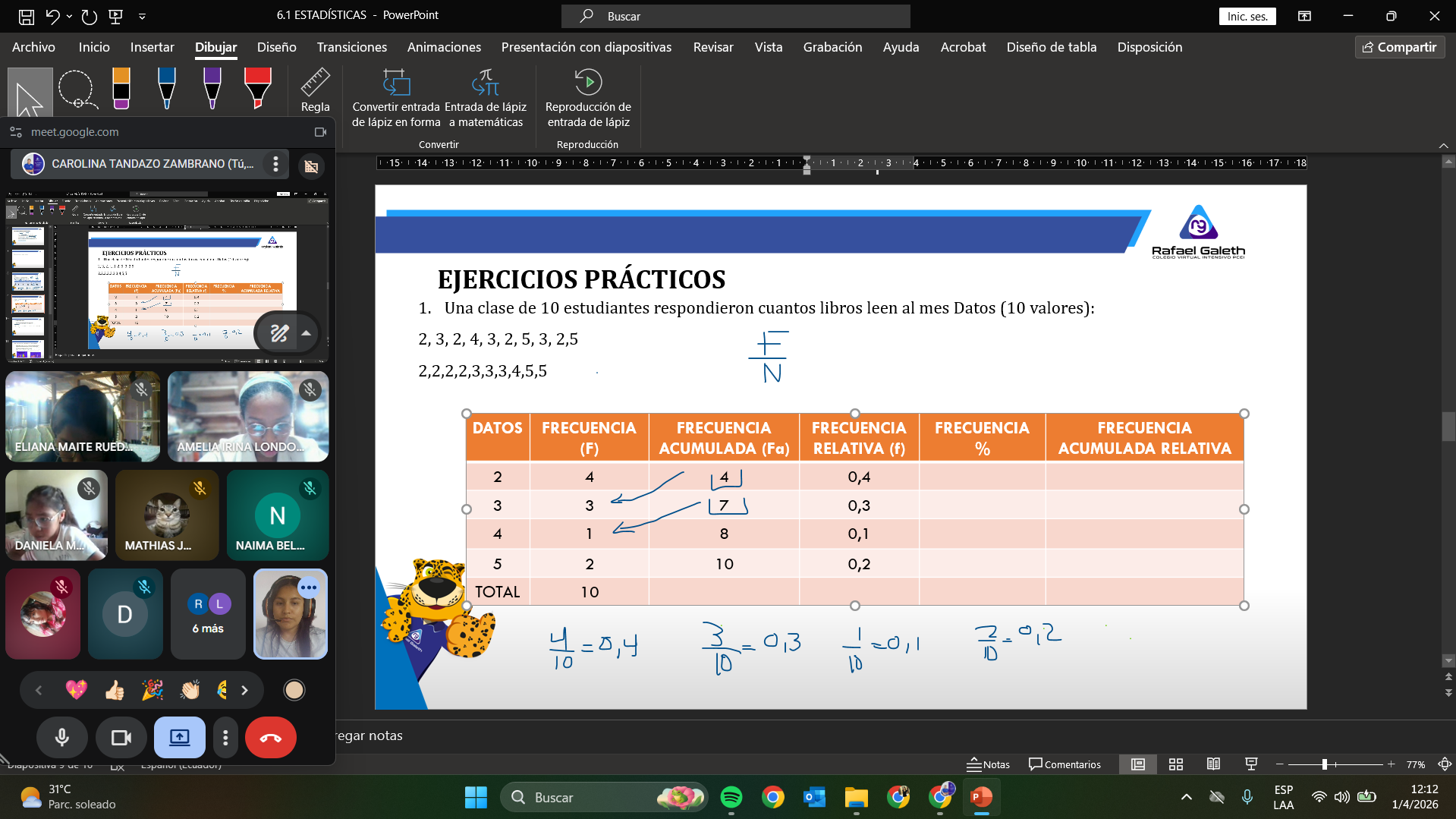Adjust the zoom slider in status bar

1324,764
